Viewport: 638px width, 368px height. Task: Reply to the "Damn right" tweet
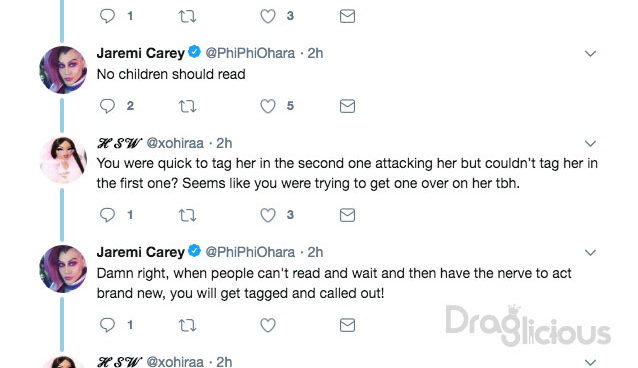[107, 325]
